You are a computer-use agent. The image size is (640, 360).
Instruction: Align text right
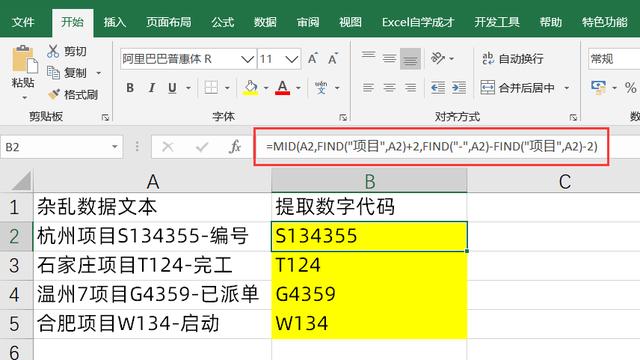tap(410, 87)
